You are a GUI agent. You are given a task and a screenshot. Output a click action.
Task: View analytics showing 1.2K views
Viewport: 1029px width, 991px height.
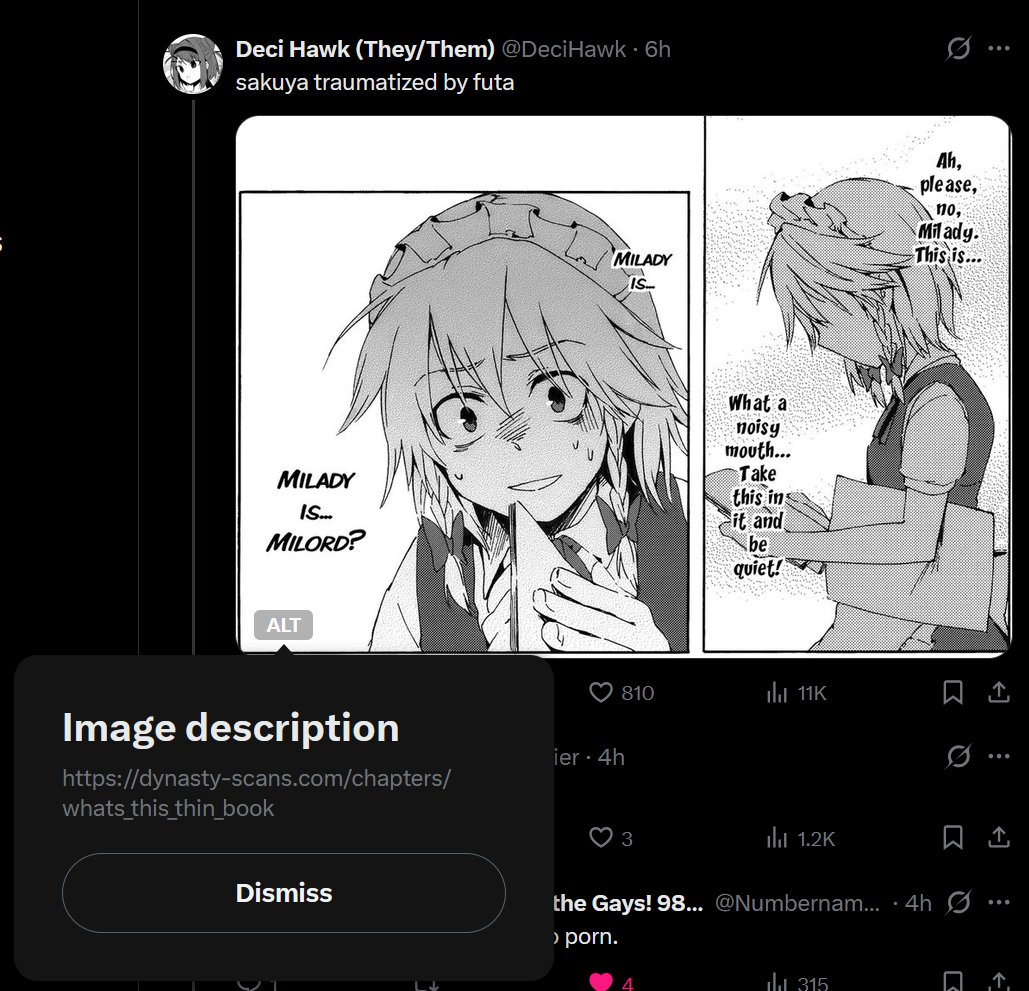[800, 838]
